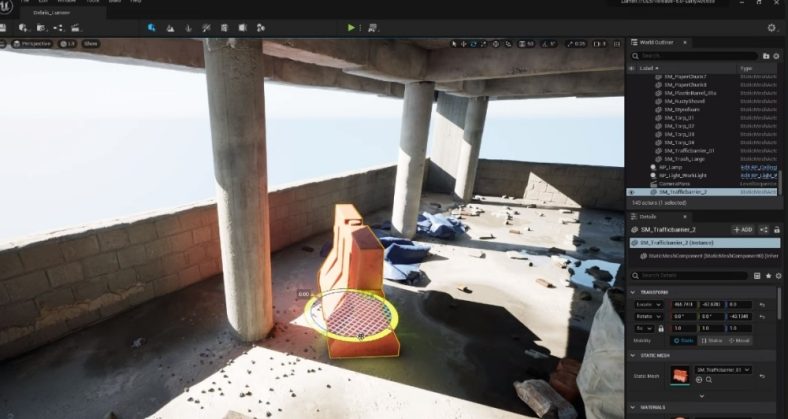Viewport: 788px width, 419px height.
Task: Open the Content Drawer folder toolbar icon
Action: pyautogui.click(x=41, y=28)
